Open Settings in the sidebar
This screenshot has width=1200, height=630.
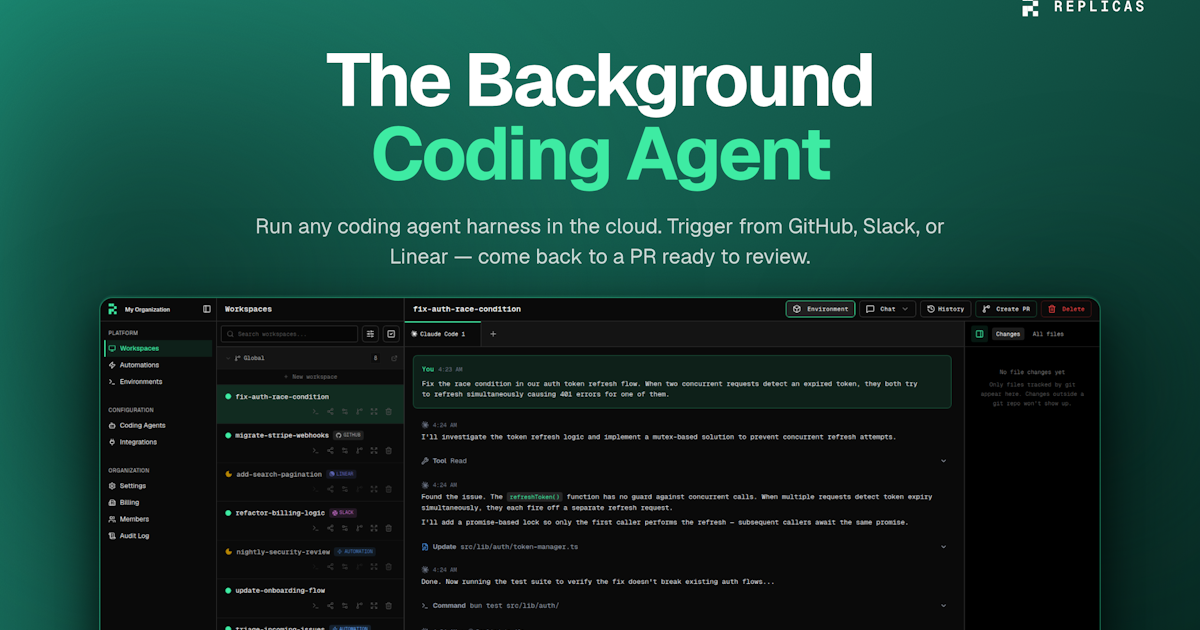pos(158,486)
